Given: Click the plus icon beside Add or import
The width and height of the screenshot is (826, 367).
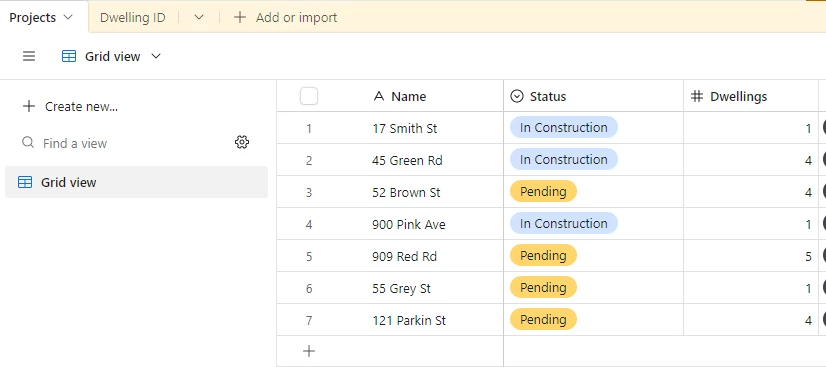Looking at the screenshot, I should pyautogui.click(x=240, y=17).
